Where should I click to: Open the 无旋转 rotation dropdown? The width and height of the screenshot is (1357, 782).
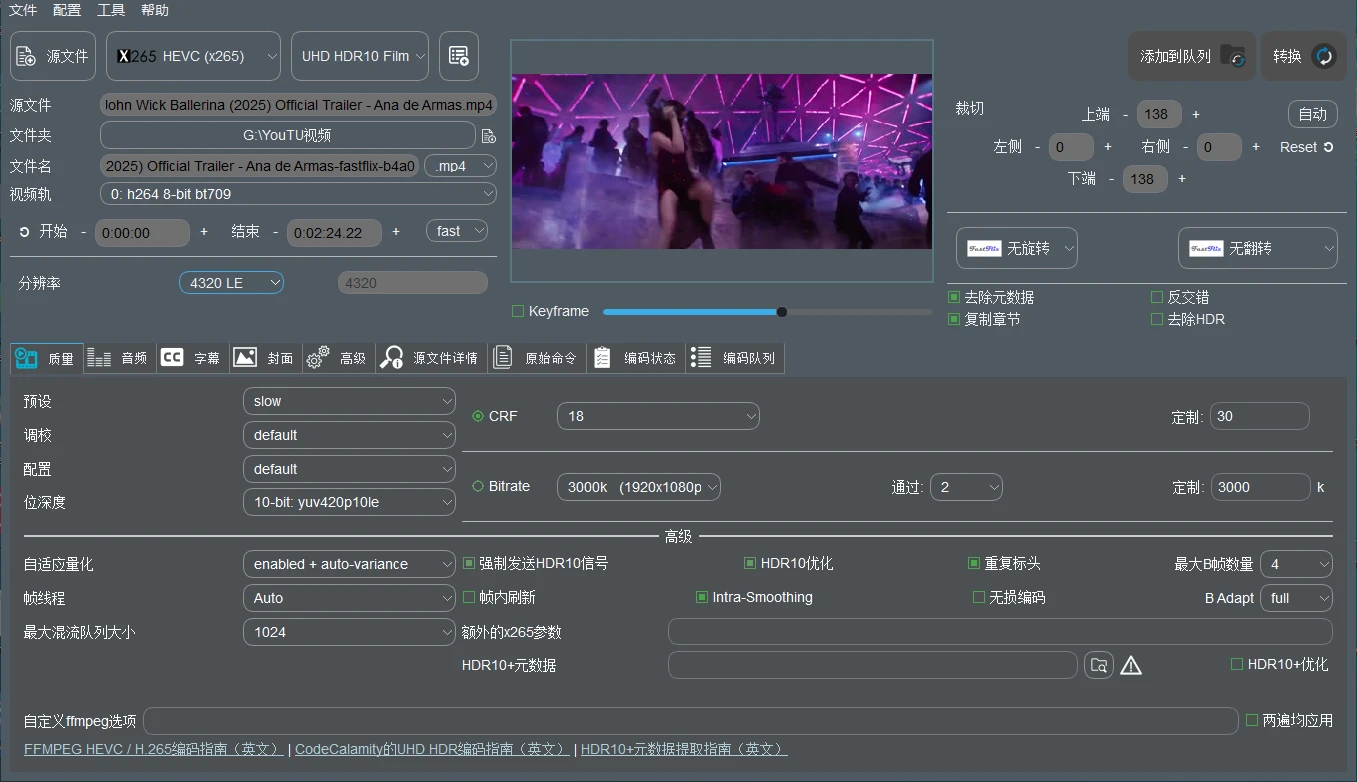(1016, 247)
